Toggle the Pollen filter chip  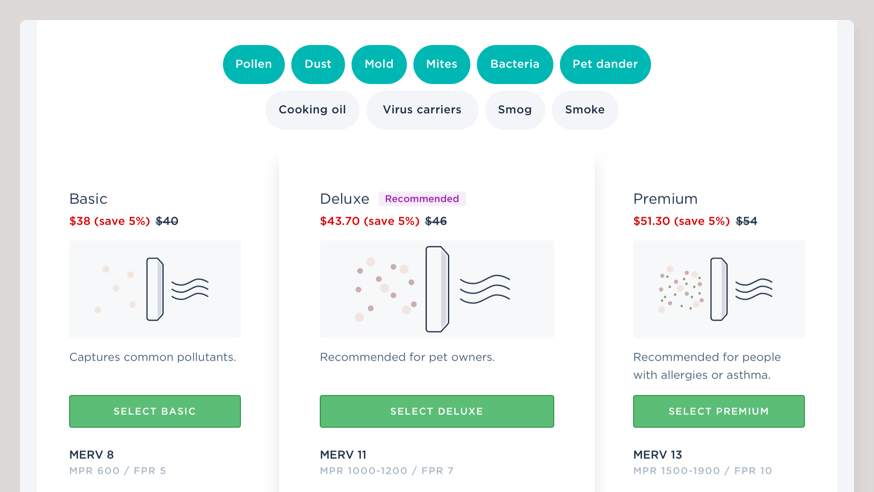pos(254,64)
